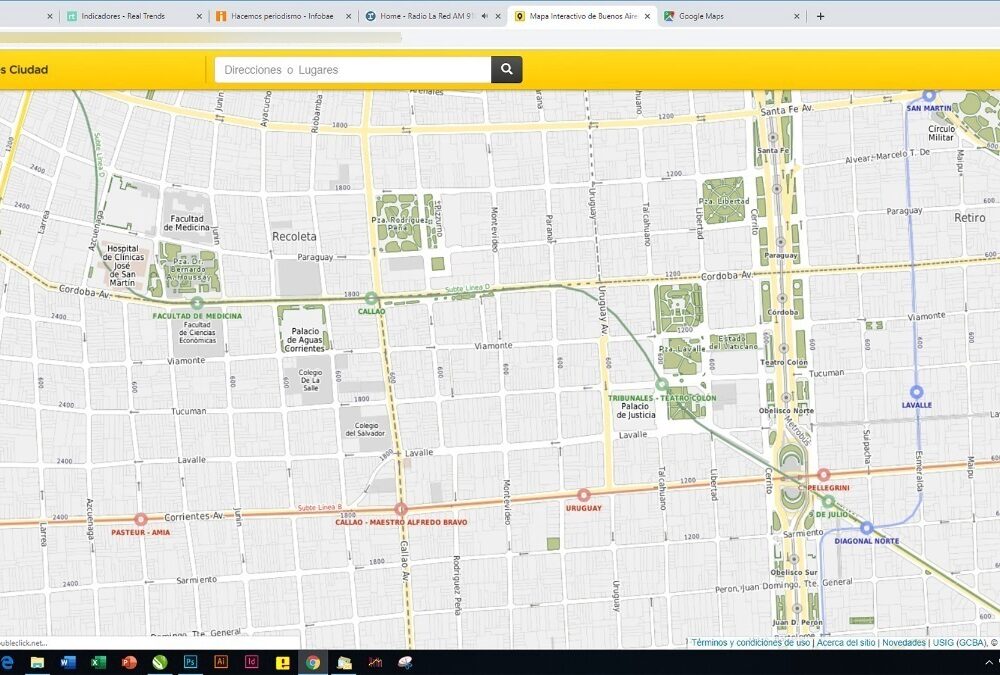Select the Obelisco Norte Metrobus stop marker

tap(786, 397)
